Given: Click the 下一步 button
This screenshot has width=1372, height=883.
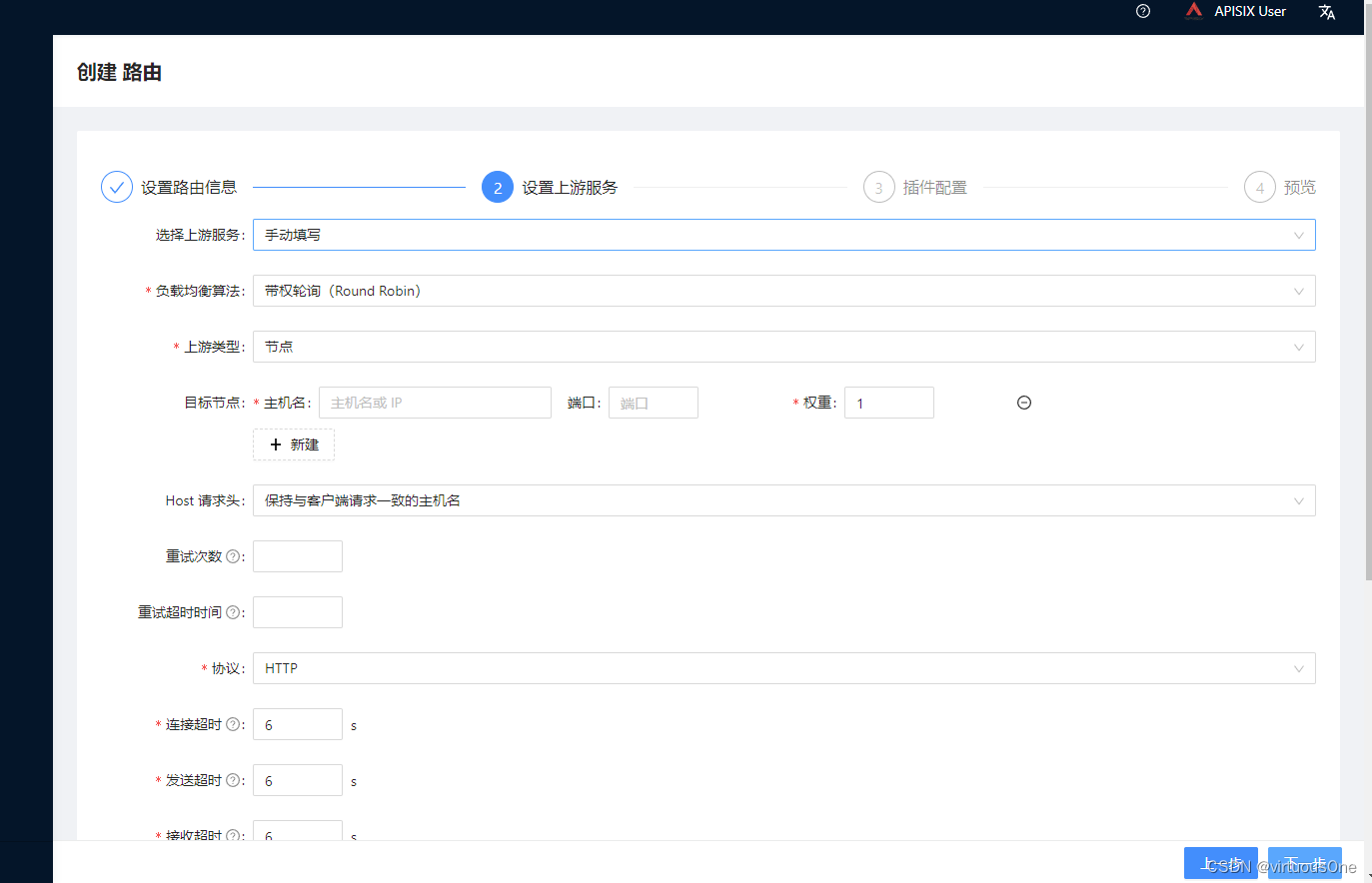Looking at the screenshot, I should pyautogui.click(x=1305, y=863).
